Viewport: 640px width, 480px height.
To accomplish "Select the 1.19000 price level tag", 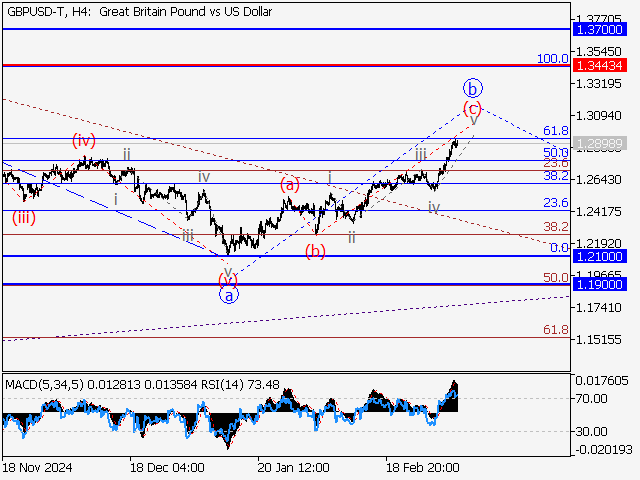I will tap(600, 284).
